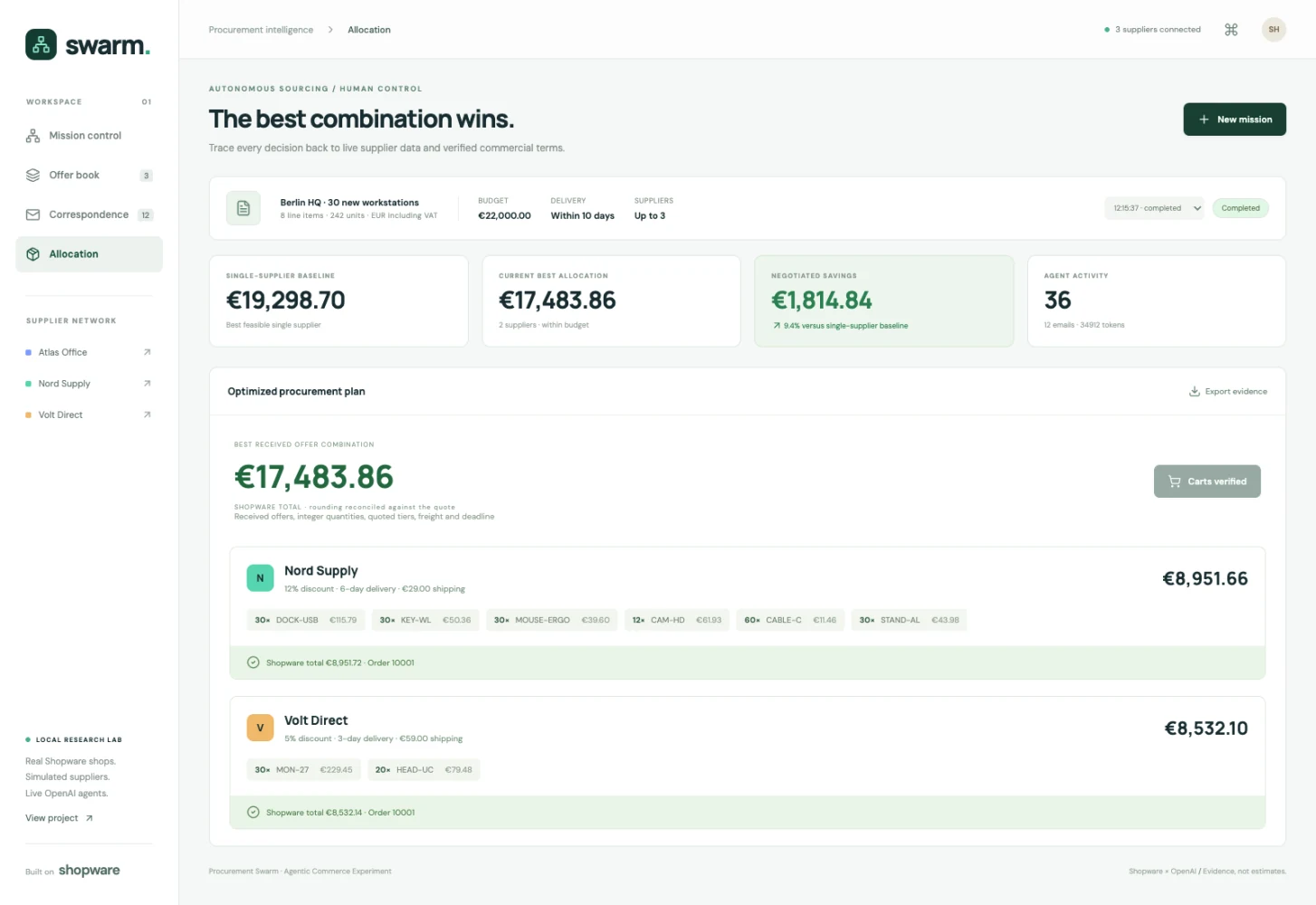Go to Procurement intelligence breadcrumb
The height and width of the screenshot is (905, 1316).
[x=261, y=30]
